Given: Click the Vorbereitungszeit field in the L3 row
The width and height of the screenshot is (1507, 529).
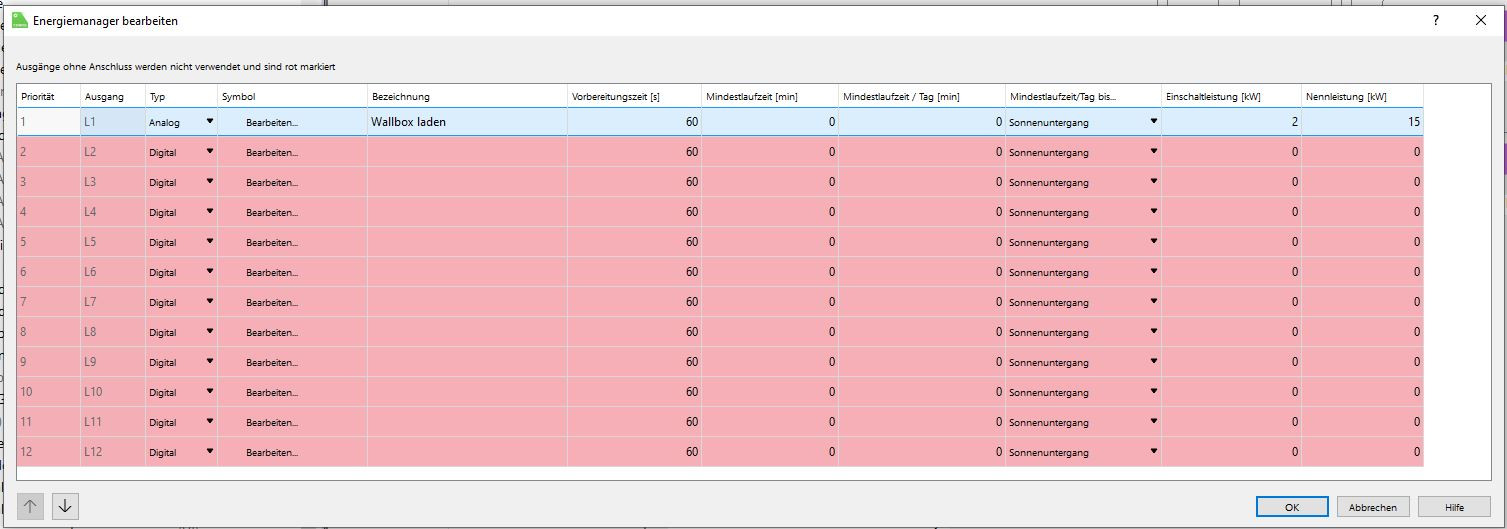Looking at the screenshot, I should pyautogui.click(x=634, y=182).
